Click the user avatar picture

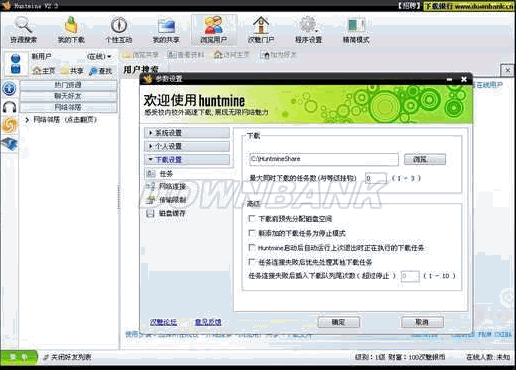pyautogui.click(x=16, y=64)
